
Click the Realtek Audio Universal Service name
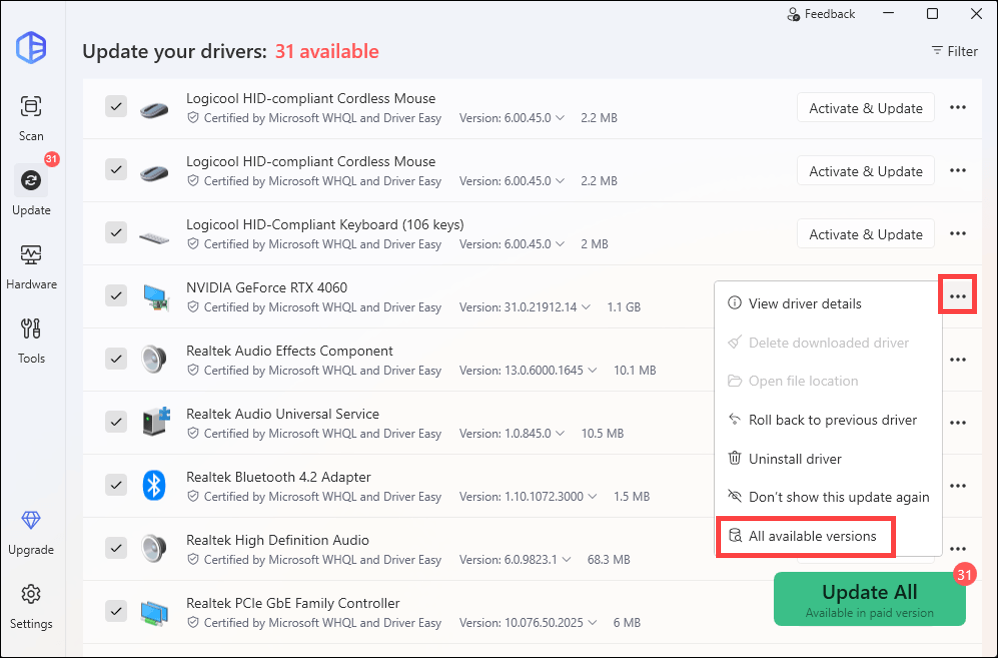(x=283, y=414)
